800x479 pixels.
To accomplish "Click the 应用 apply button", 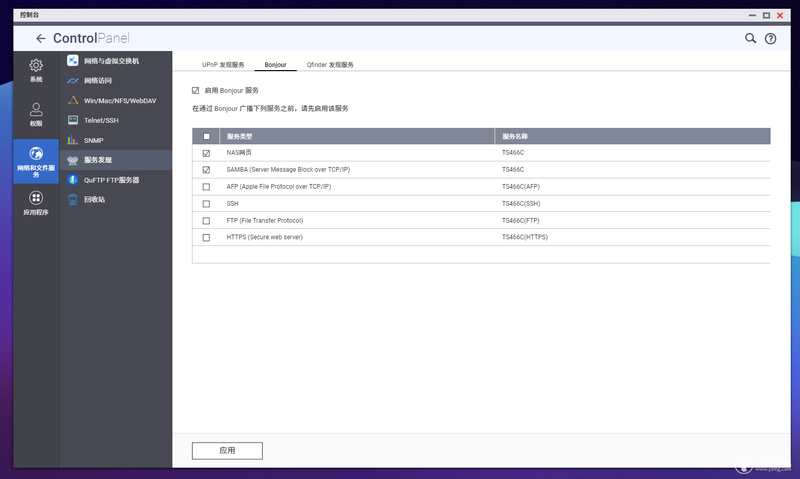I will click(x=227, y=450).
